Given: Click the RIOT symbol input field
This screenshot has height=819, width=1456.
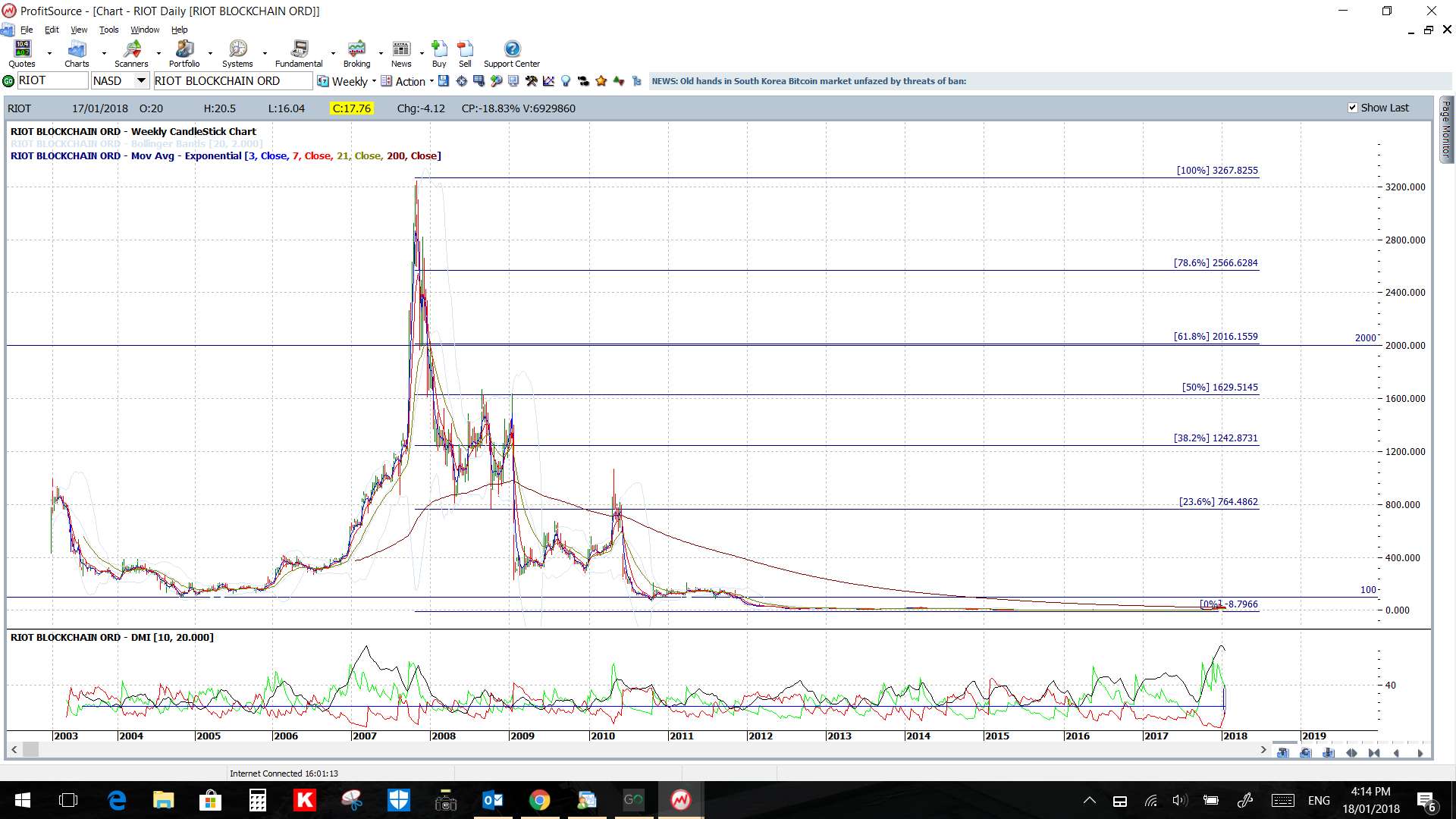Looking at the screenshot, I should [x=52, y=80].
